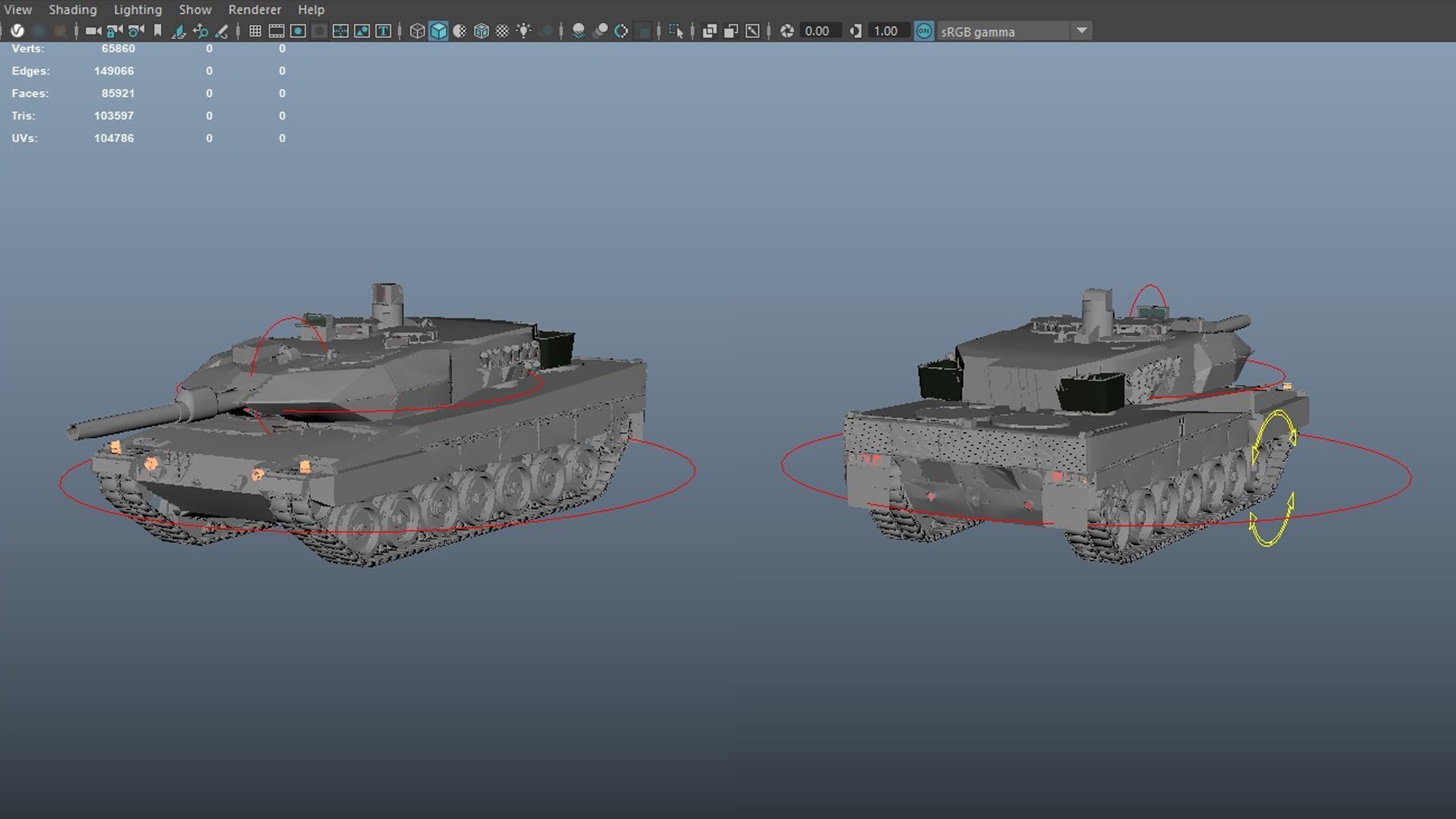Open Camera Attributes icon

point(136,31)
